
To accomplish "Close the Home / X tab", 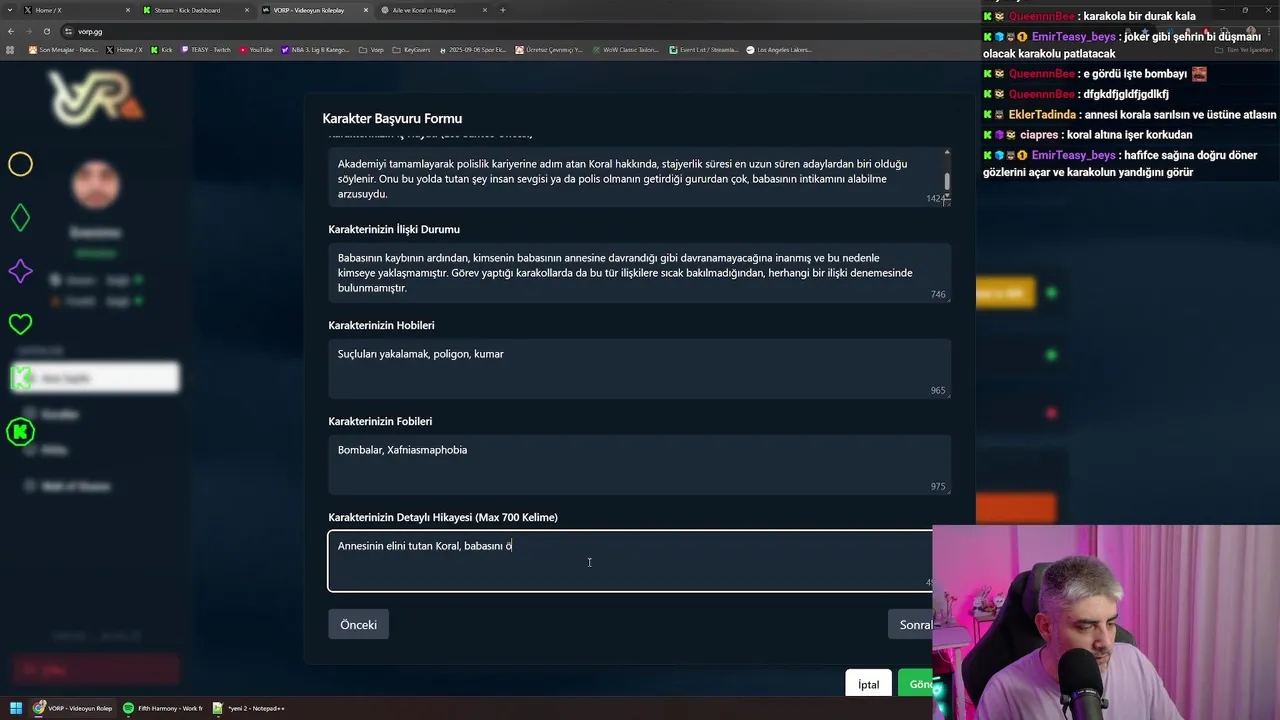I will click(128, 10).
